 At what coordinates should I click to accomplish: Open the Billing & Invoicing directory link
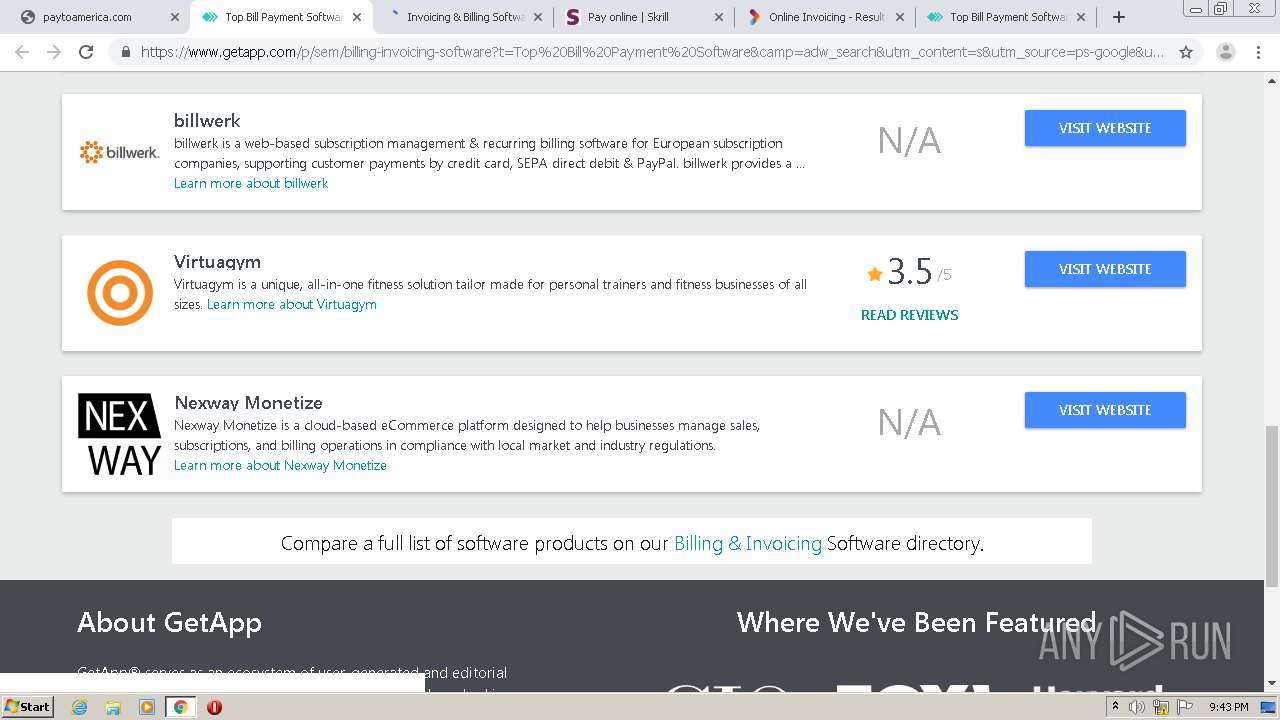click(x=748, y=543)
